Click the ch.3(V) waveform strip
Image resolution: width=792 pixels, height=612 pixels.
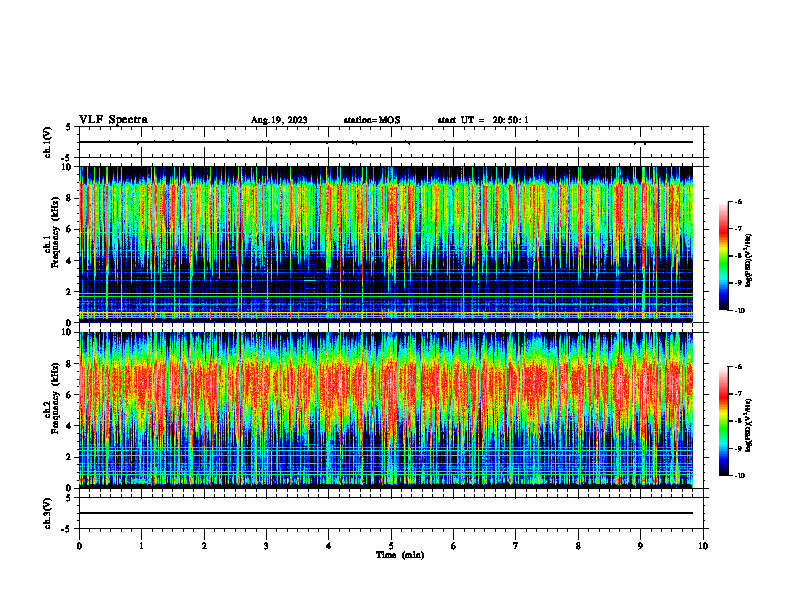(391, 513)
